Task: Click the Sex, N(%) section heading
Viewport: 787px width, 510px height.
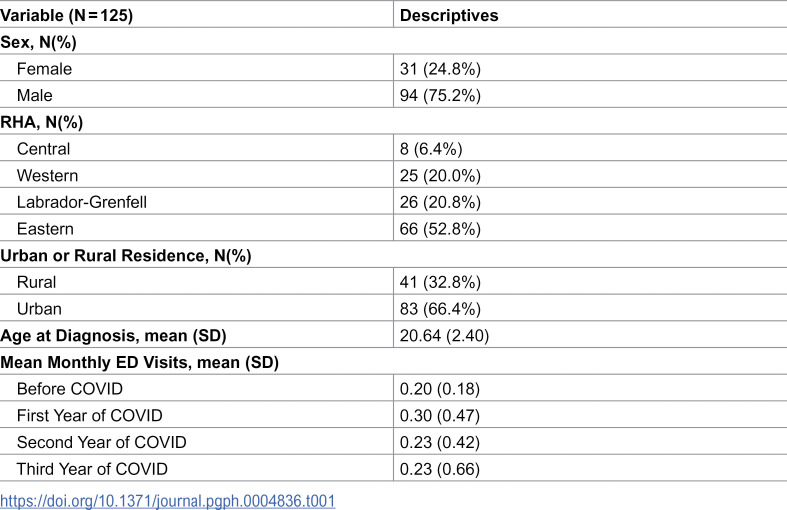Action: pos(39,42)
